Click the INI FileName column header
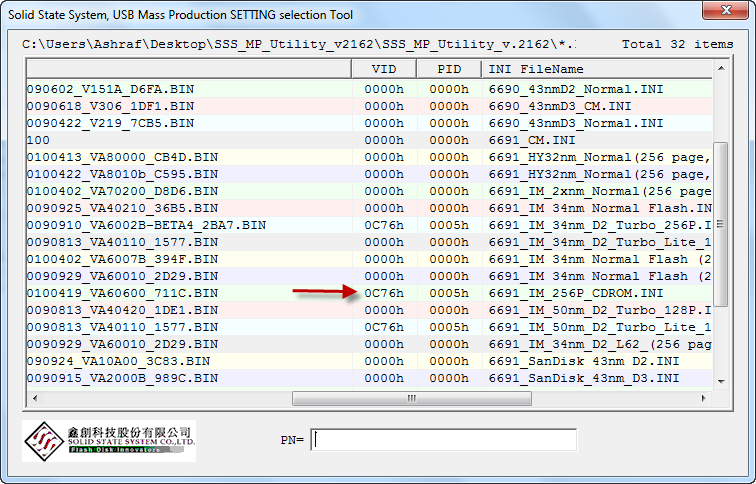Image resolution: width=756 pixels, height=484 pixels. [x=597, y=69]
